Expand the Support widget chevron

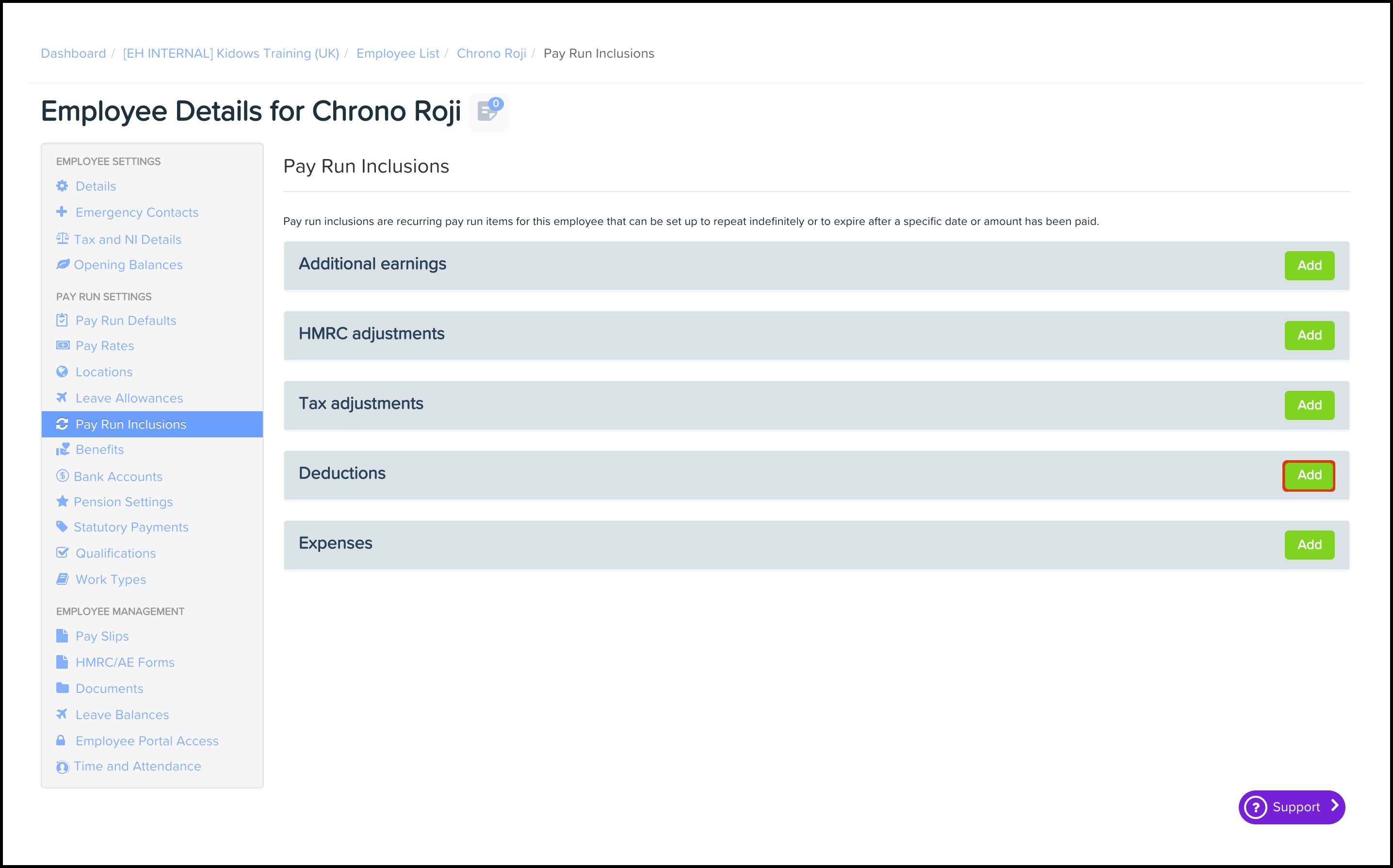pyautogui.click(x=1335, y=806)
